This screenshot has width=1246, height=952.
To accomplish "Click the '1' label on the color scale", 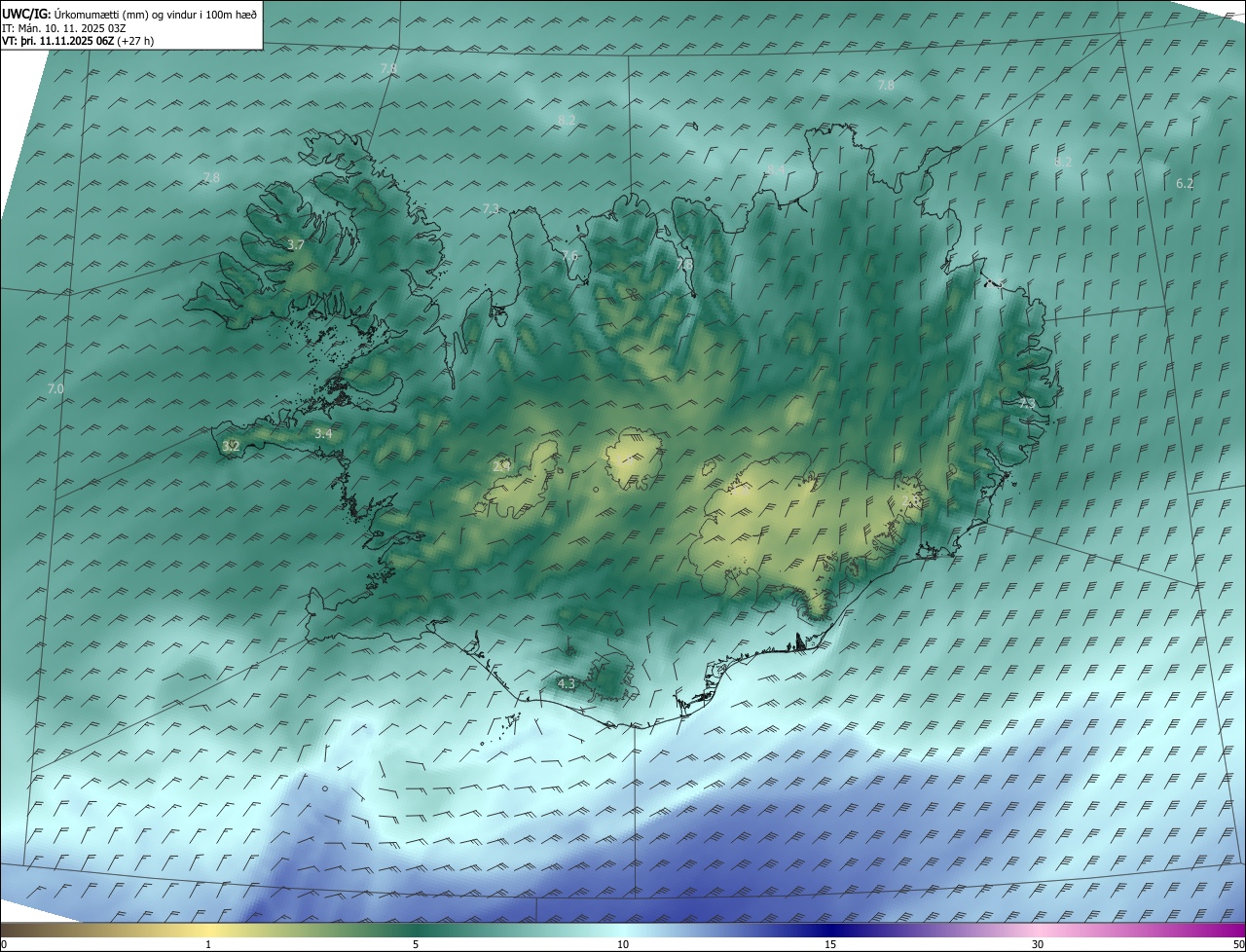I will pyautogui.click(x=208, y=944).
